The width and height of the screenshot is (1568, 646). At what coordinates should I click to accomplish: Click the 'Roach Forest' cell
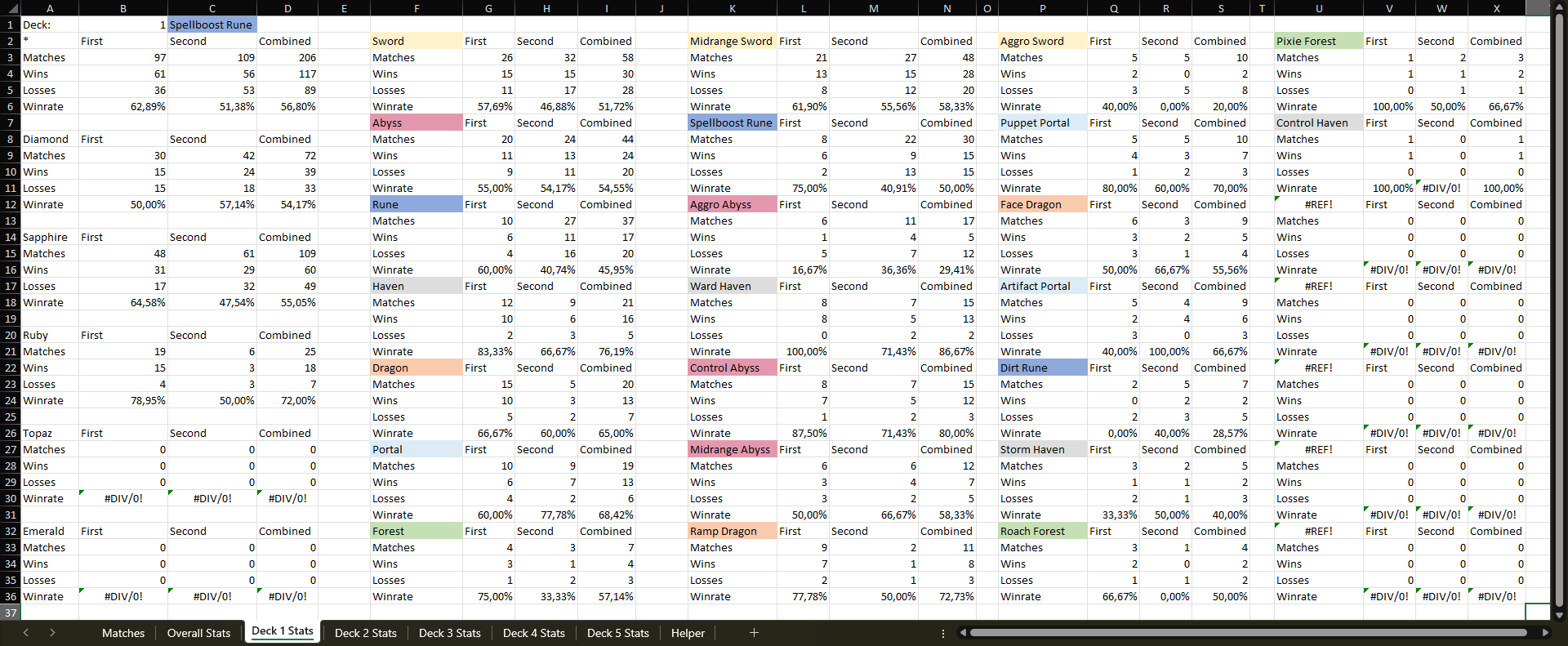1043,531
